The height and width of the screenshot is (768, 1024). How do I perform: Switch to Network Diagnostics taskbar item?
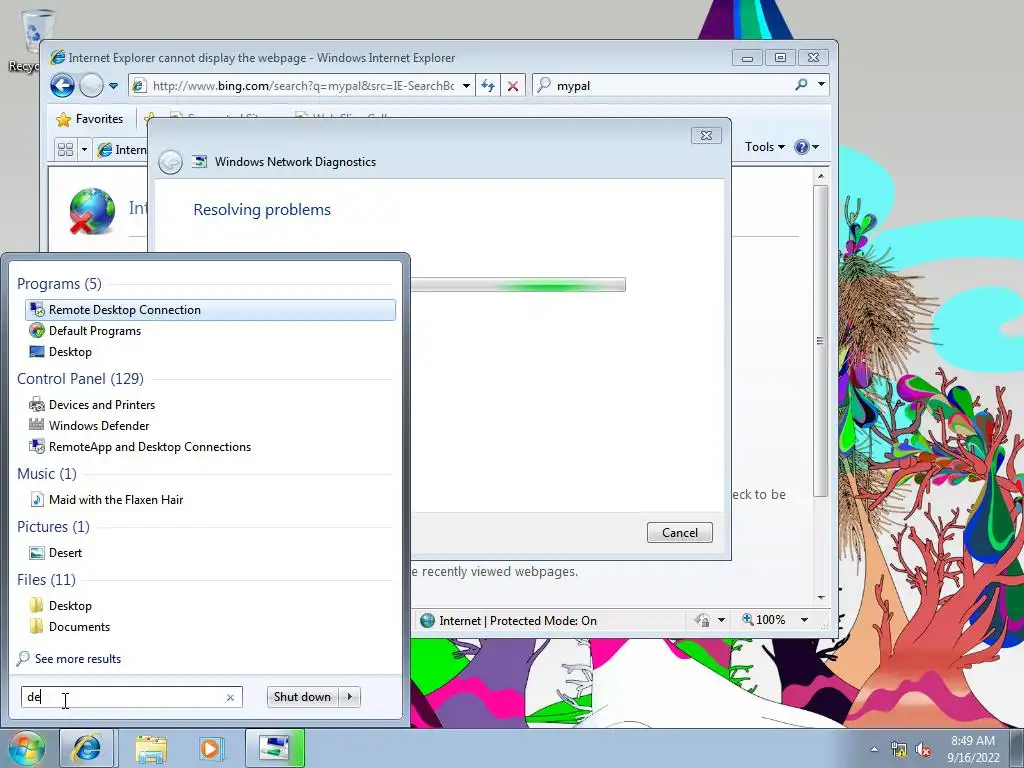click(275, 748)
